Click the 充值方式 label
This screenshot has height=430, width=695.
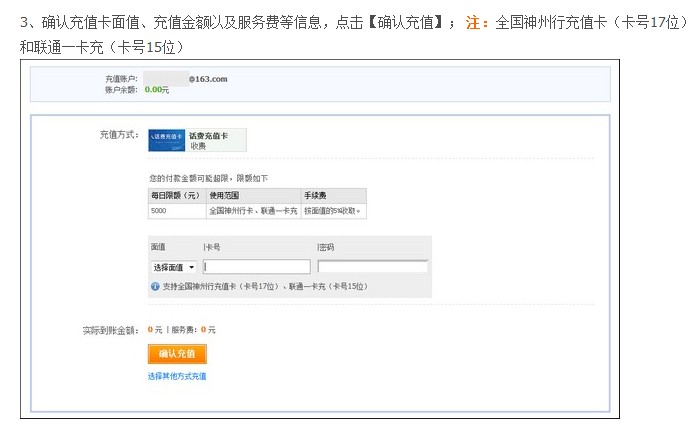tap(119, 135)
